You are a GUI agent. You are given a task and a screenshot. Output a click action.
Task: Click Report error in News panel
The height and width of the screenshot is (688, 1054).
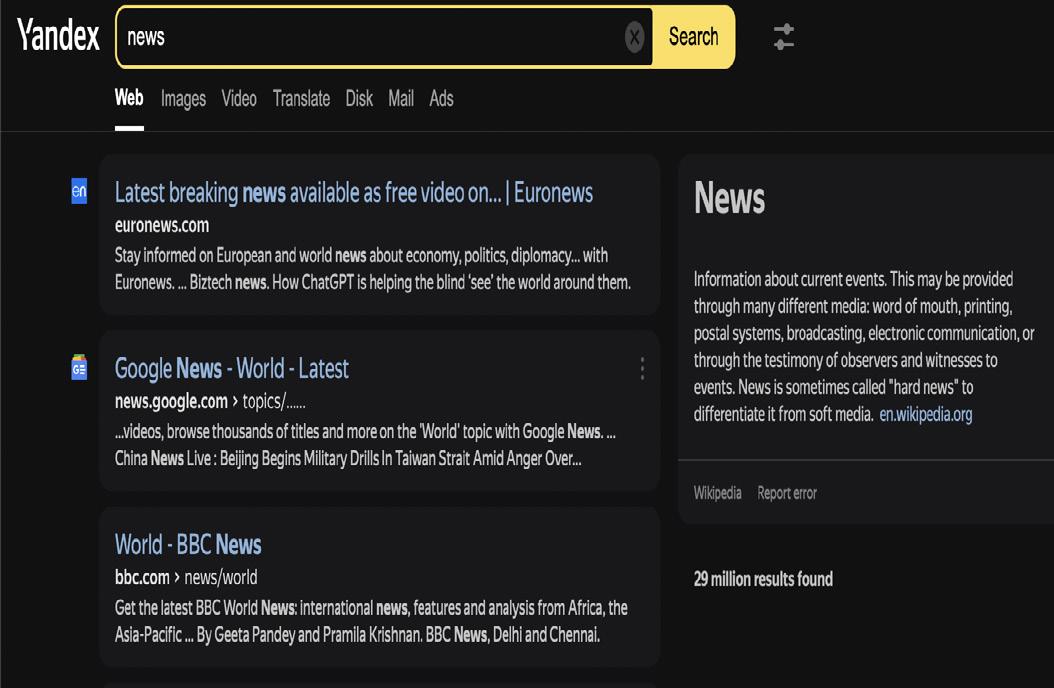786,493
